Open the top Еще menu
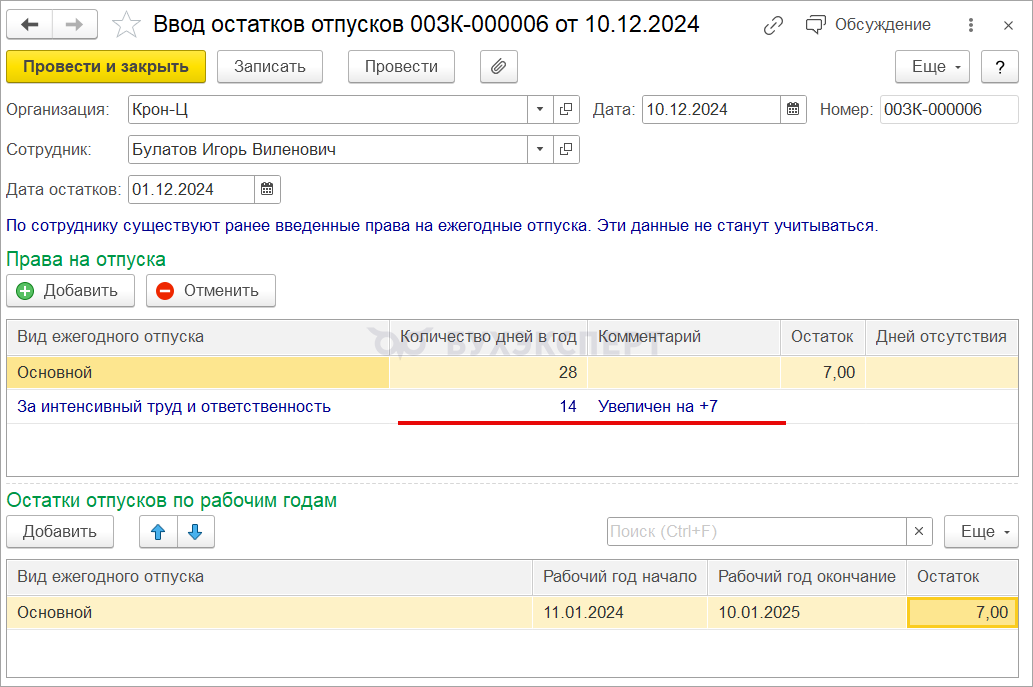 (x=933, y=67)
